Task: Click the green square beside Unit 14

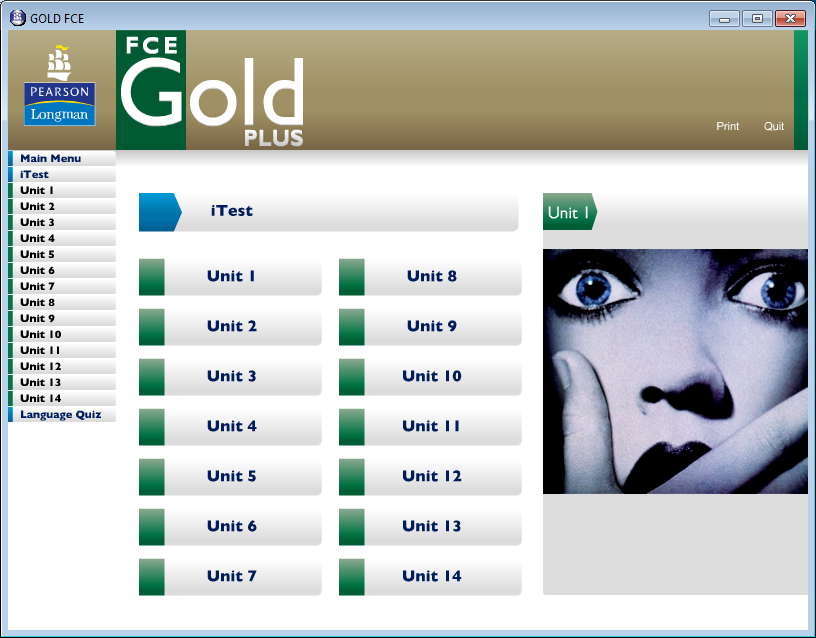Action: pos(352,577)
